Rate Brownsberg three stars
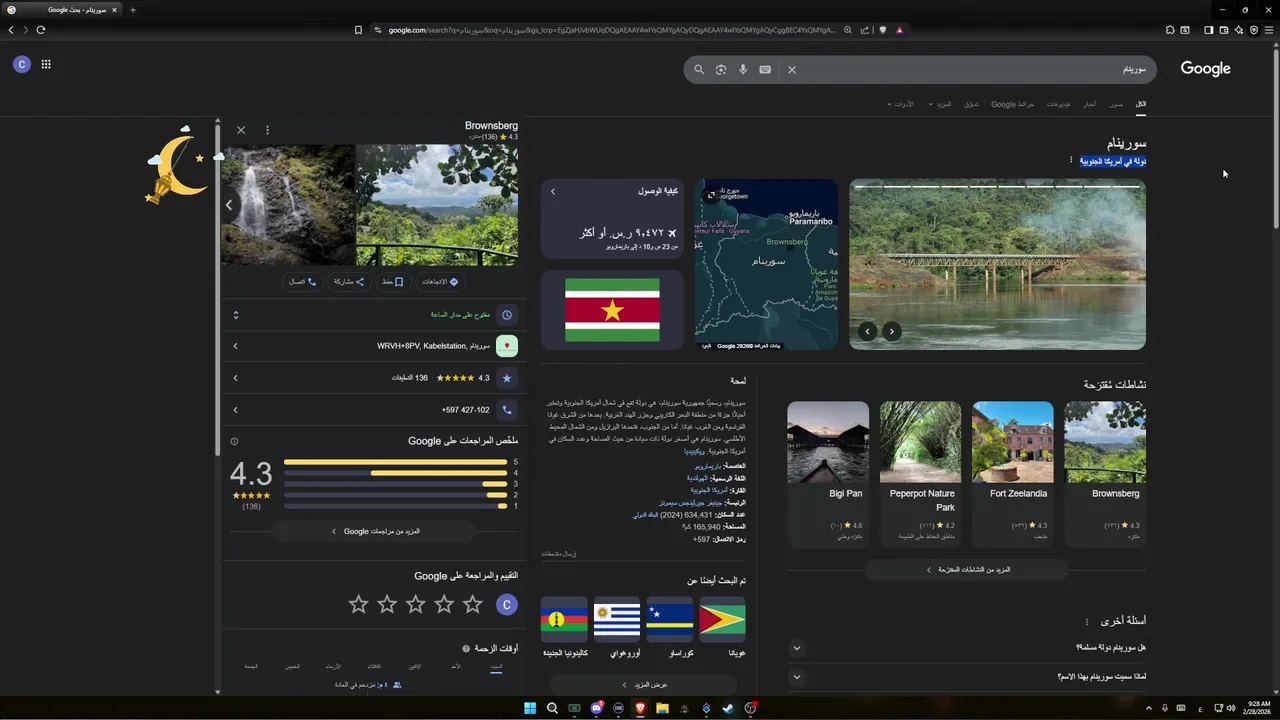Screen dimensions: 1280x720 click(x=416, y=604)
